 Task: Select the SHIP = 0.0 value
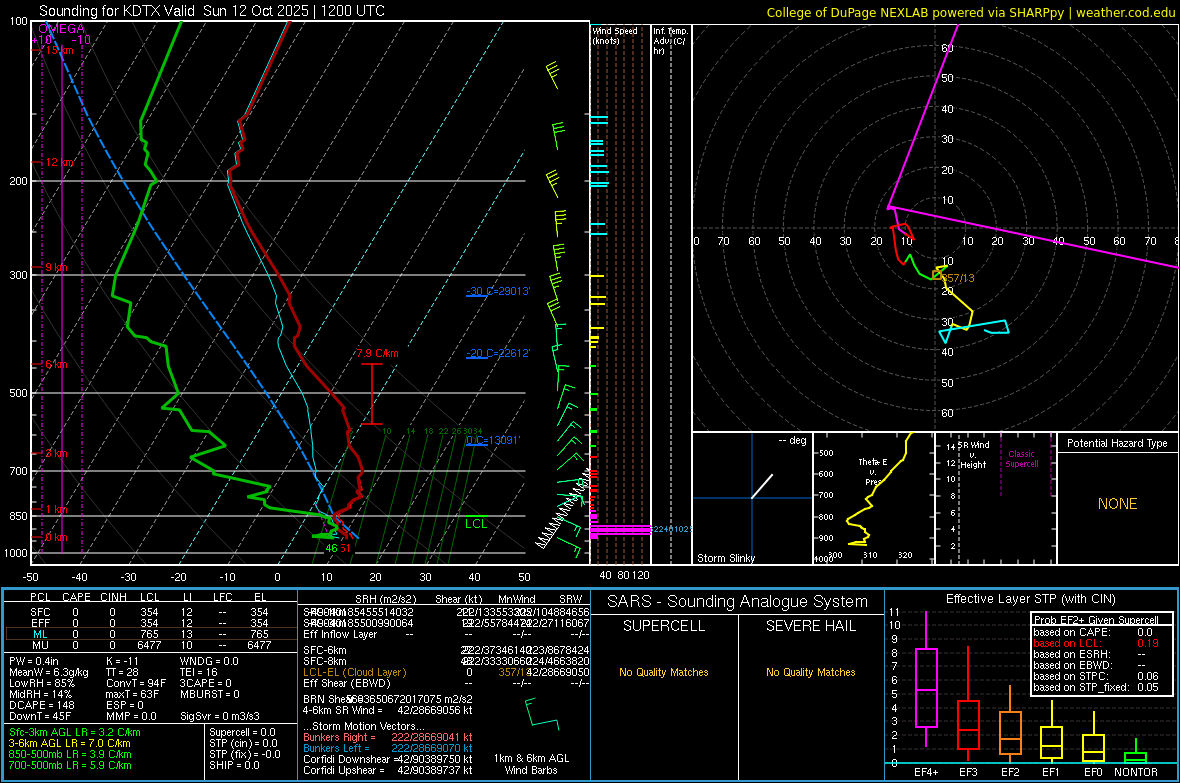point(232,765)
